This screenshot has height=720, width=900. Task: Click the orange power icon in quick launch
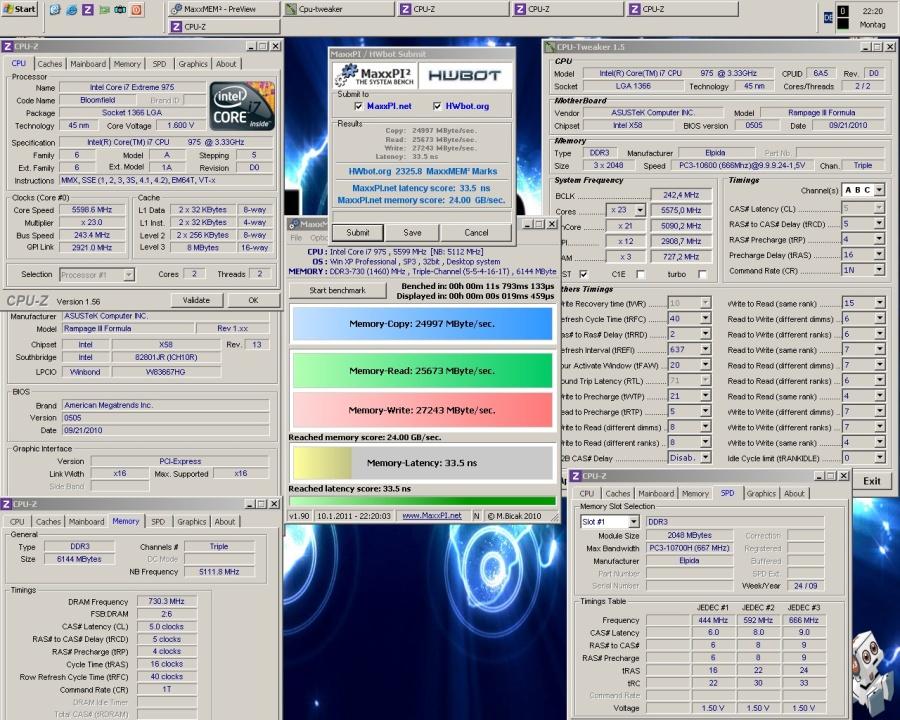[137, 9]
